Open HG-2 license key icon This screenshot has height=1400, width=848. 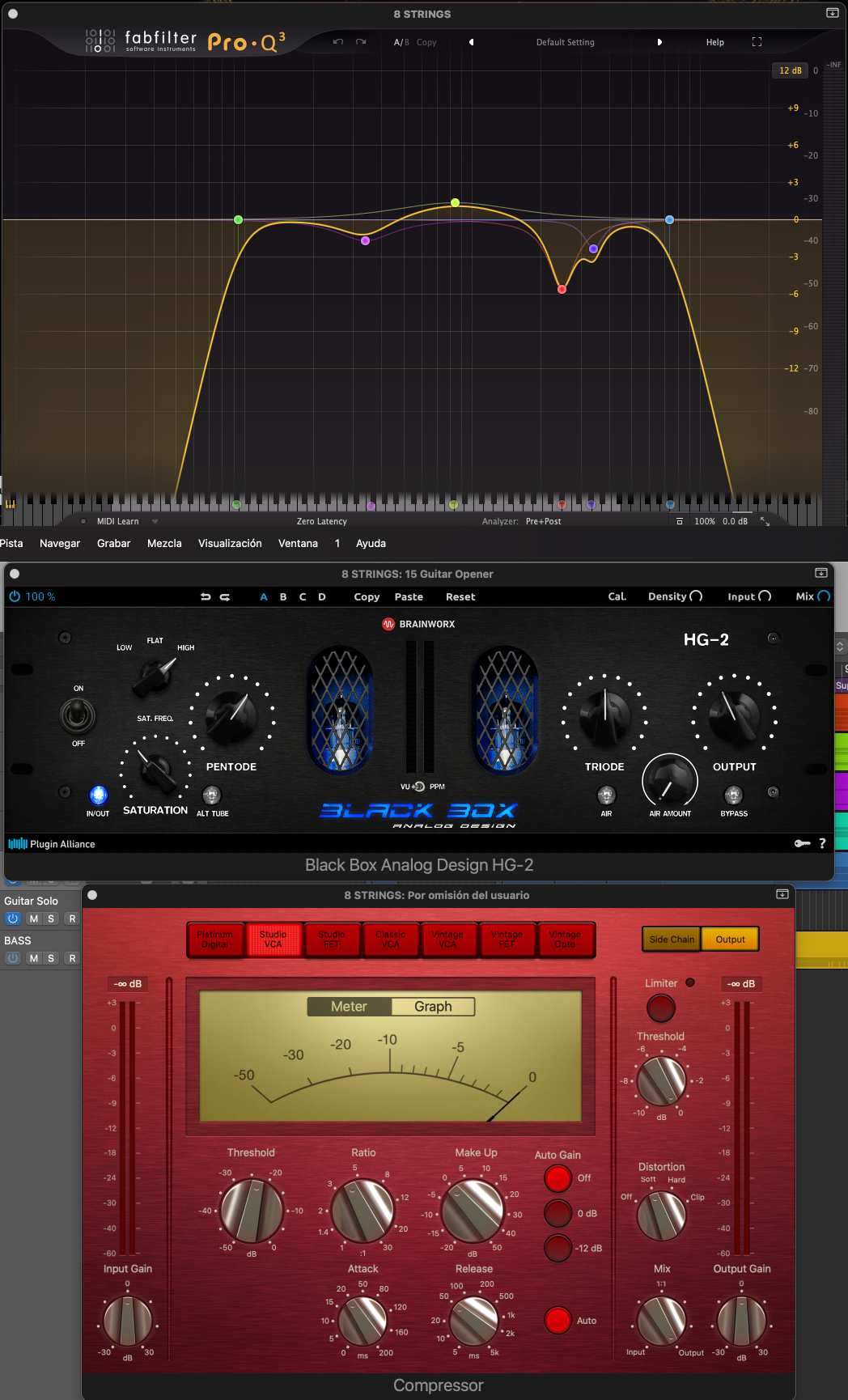802,843
